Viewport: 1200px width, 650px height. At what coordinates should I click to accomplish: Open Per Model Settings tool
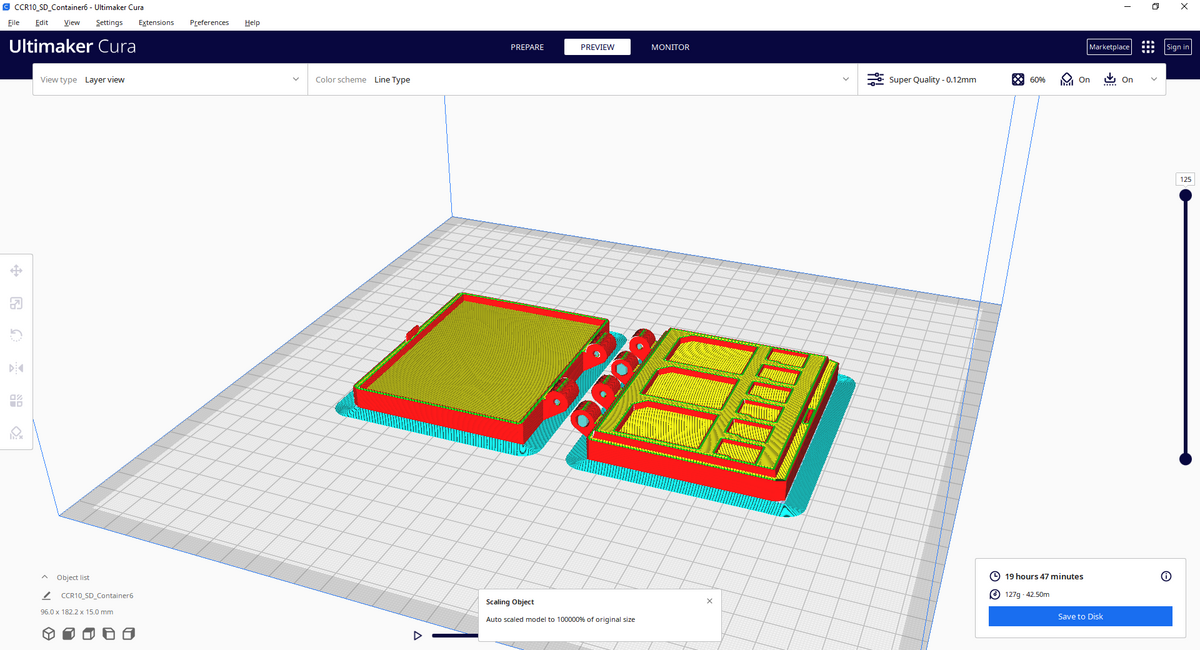[17, 401]
